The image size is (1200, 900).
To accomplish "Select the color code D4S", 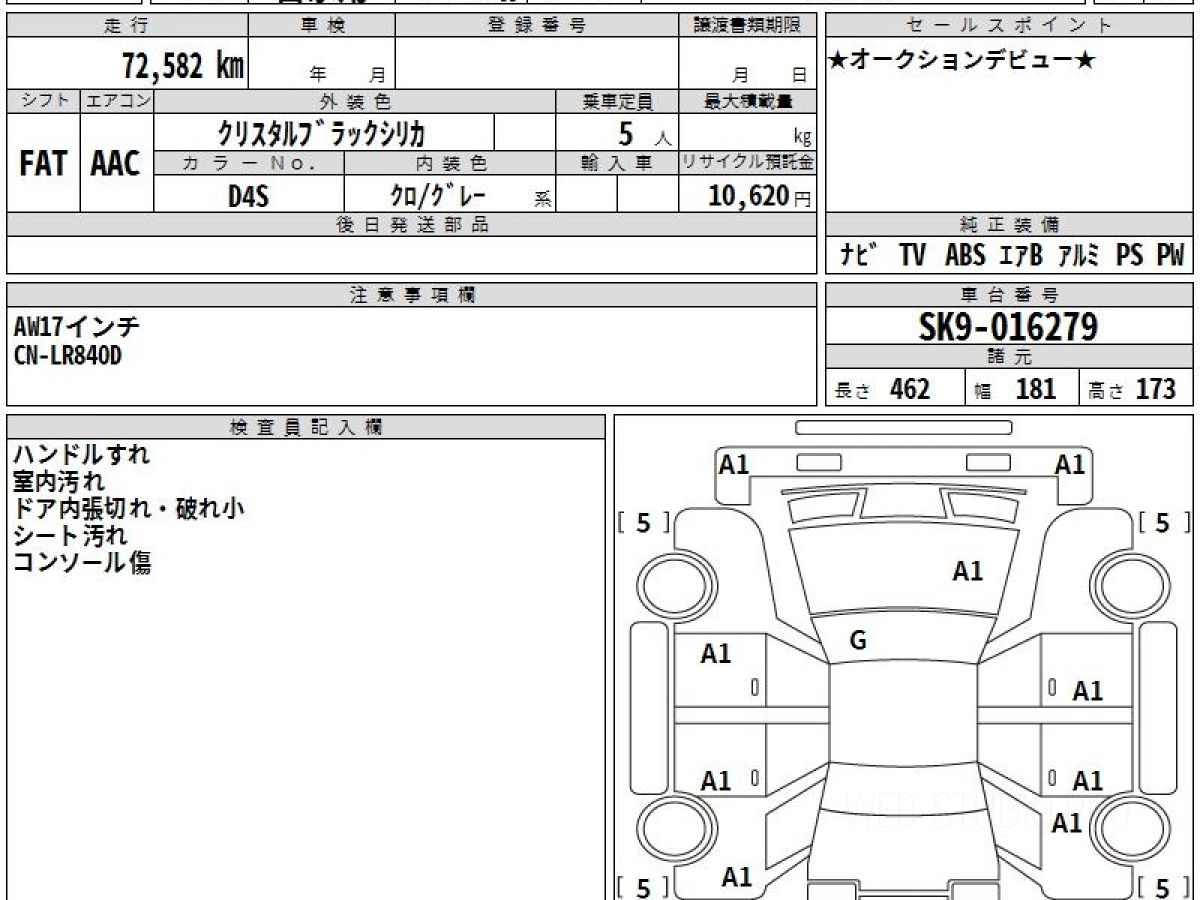I will point(248,195).
